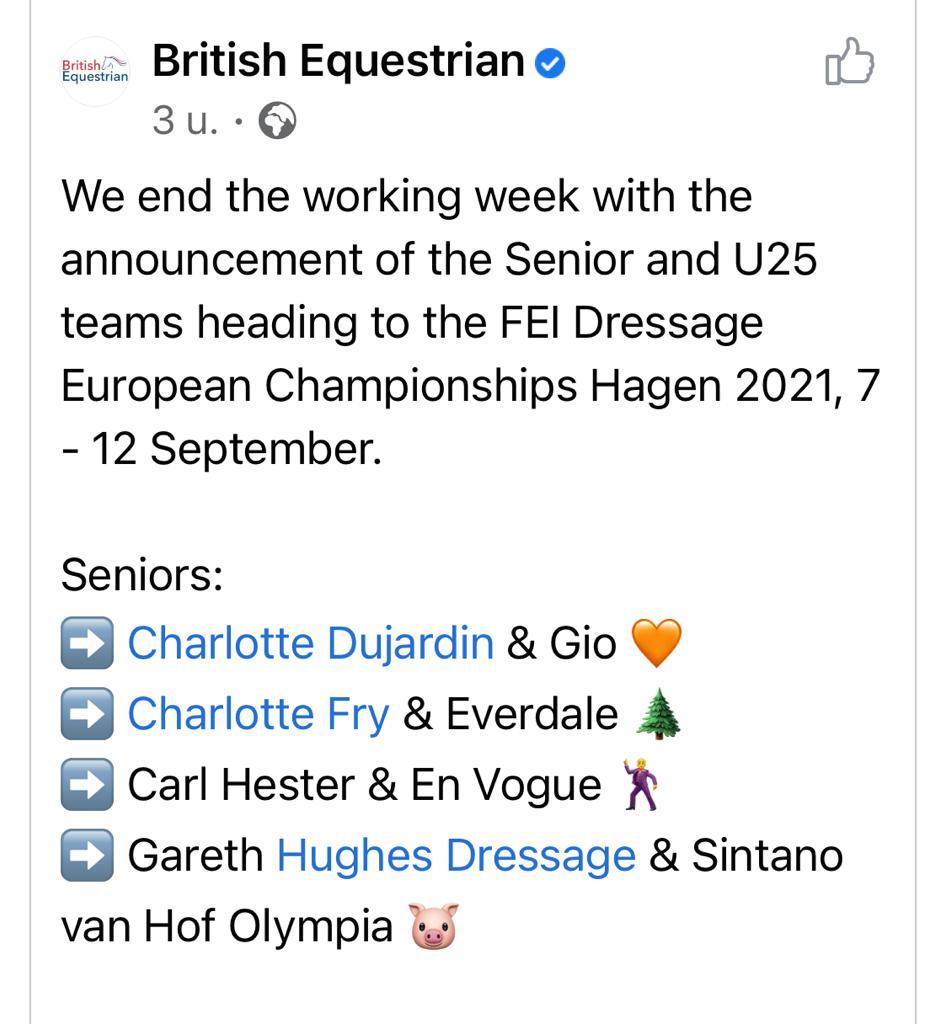Open the Charlotte Fry tagged link
This screenshot has height=1024, width=947.
(259, 714)
